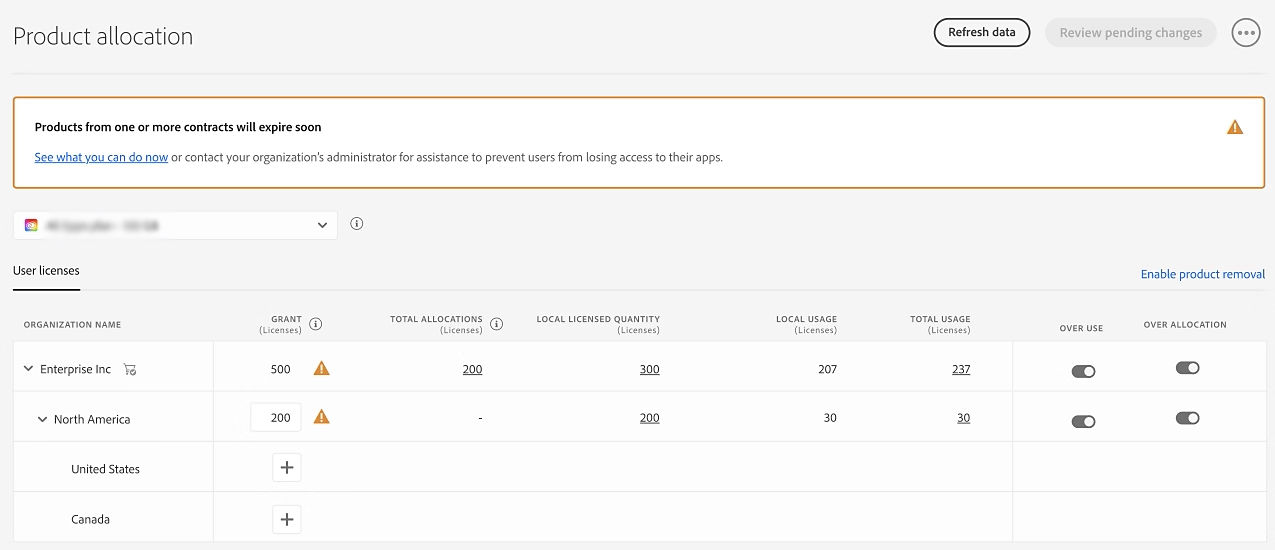Click the plus button for United States grant

pos(287,467)
